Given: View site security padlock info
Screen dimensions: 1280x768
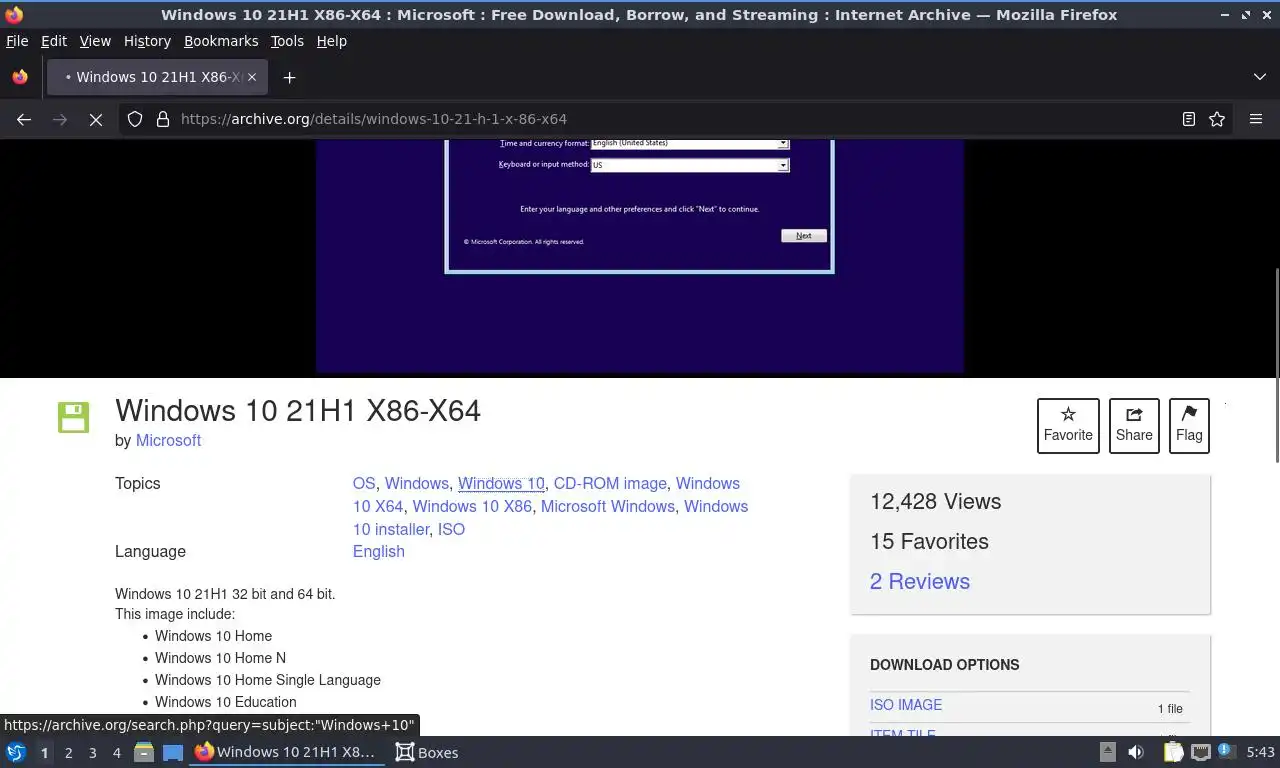Looking at the screenshot, I should pyautogui.click(x=162, y=119).
